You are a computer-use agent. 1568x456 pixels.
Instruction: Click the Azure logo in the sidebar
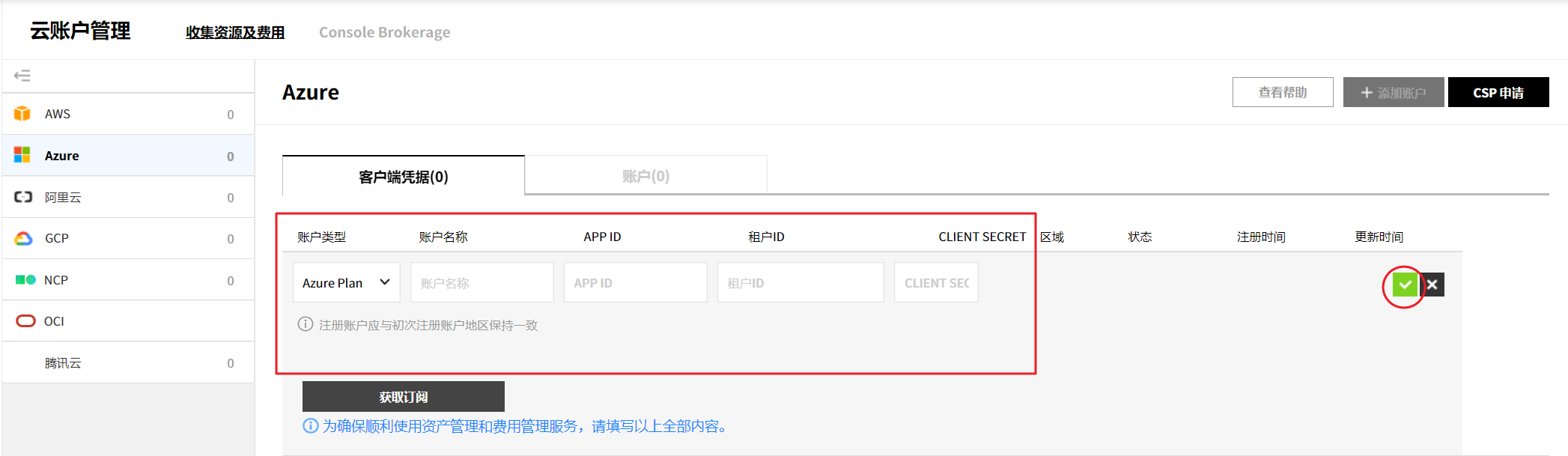(22, 156)
